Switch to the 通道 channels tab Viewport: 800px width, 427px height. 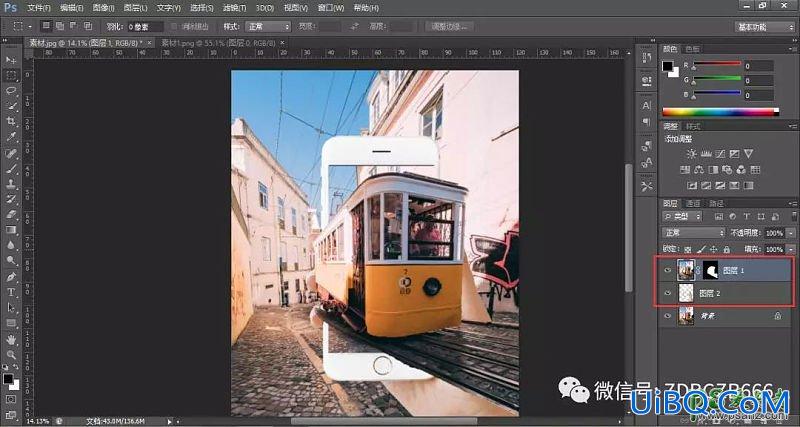[x=692, y=203]
